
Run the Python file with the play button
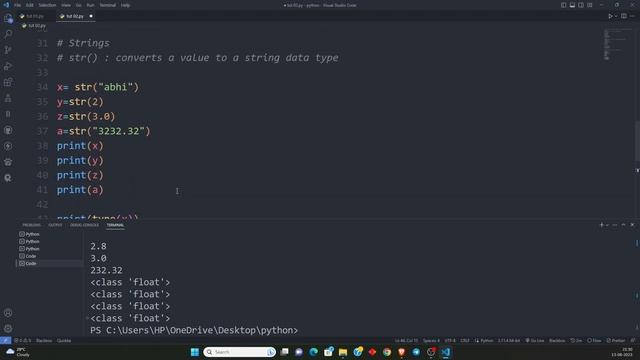610,16
